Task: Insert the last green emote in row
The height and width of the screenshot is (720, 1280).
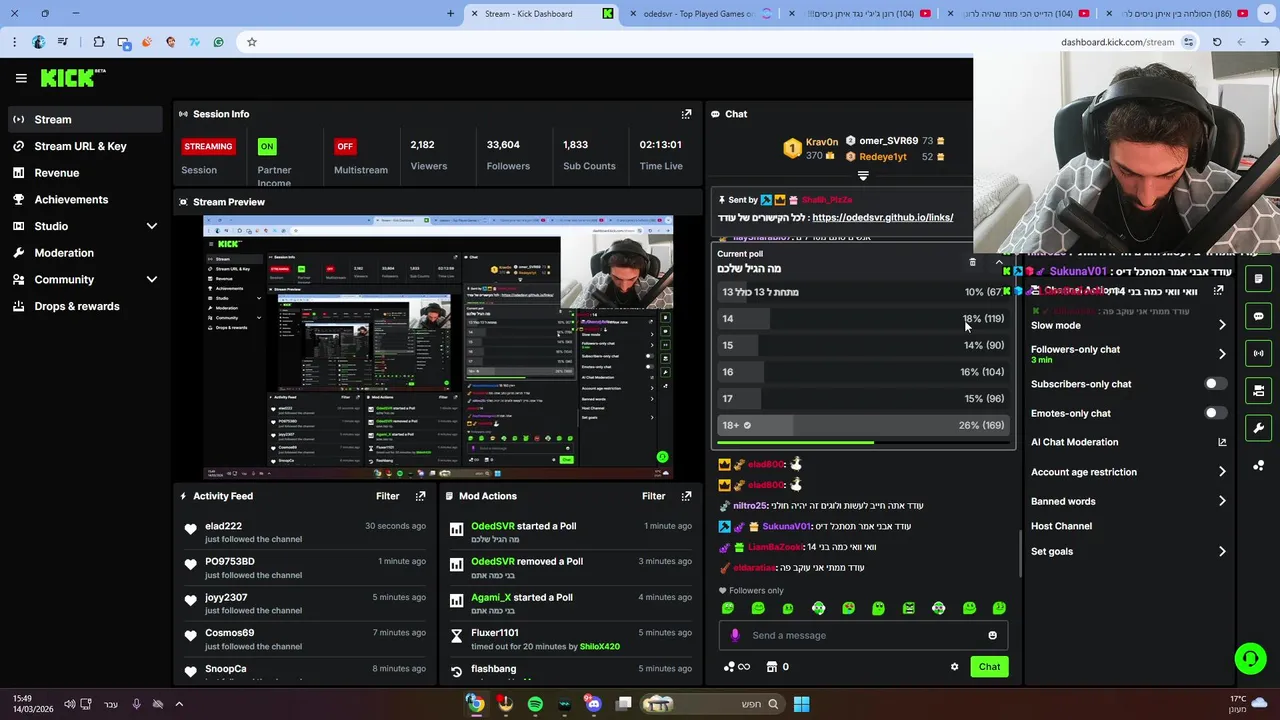Action: tap(999, 608)
